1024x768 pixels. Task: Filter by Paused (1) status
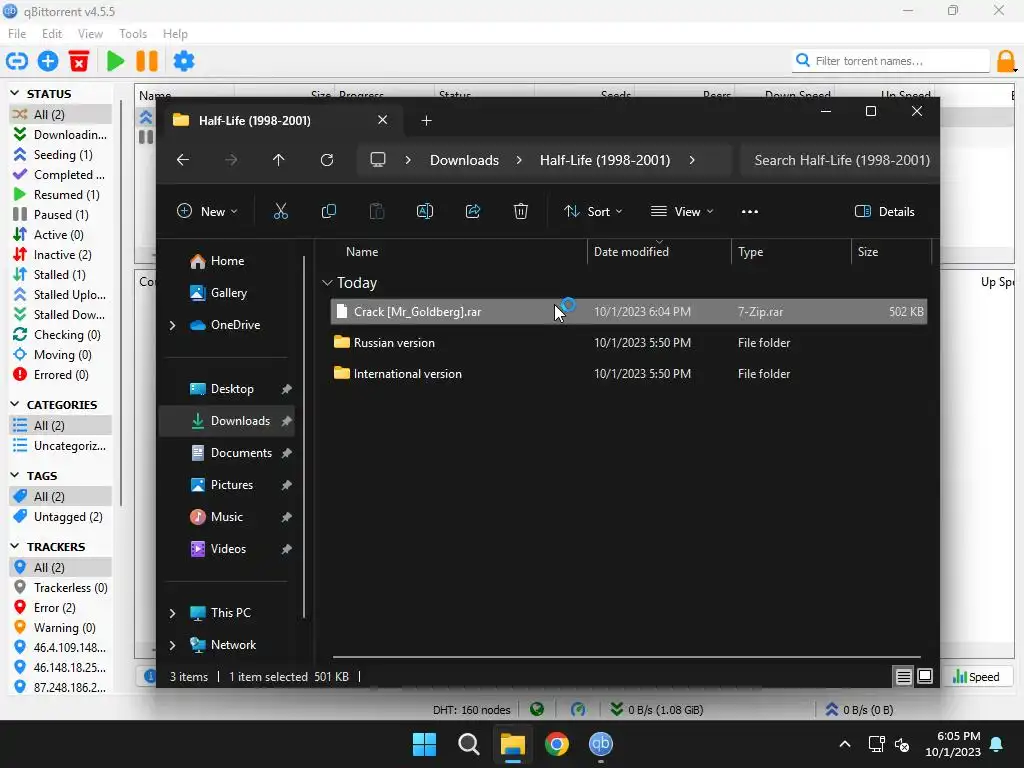(x=60, y=214)
